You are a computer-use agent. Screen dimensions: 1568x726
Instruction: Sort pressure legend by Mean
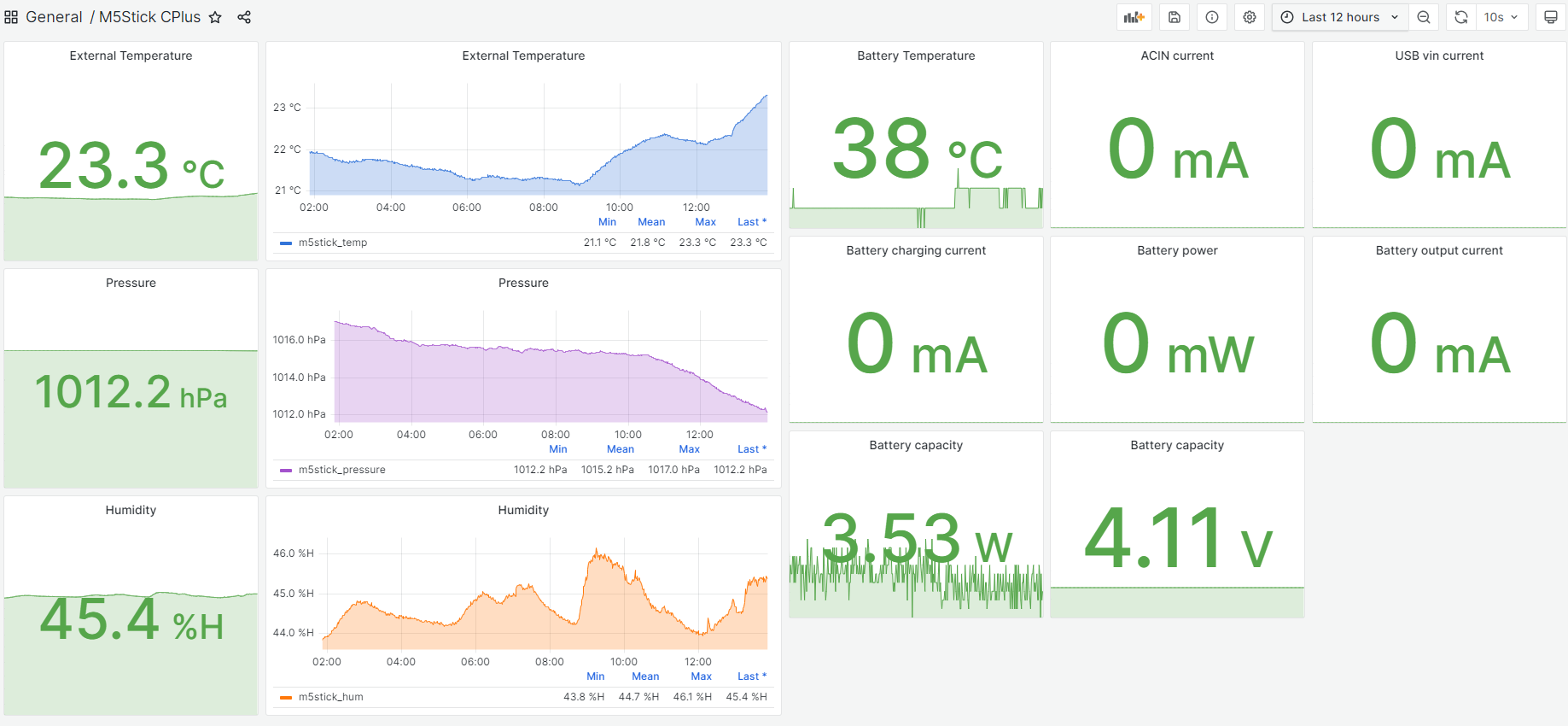coord(621,449)
